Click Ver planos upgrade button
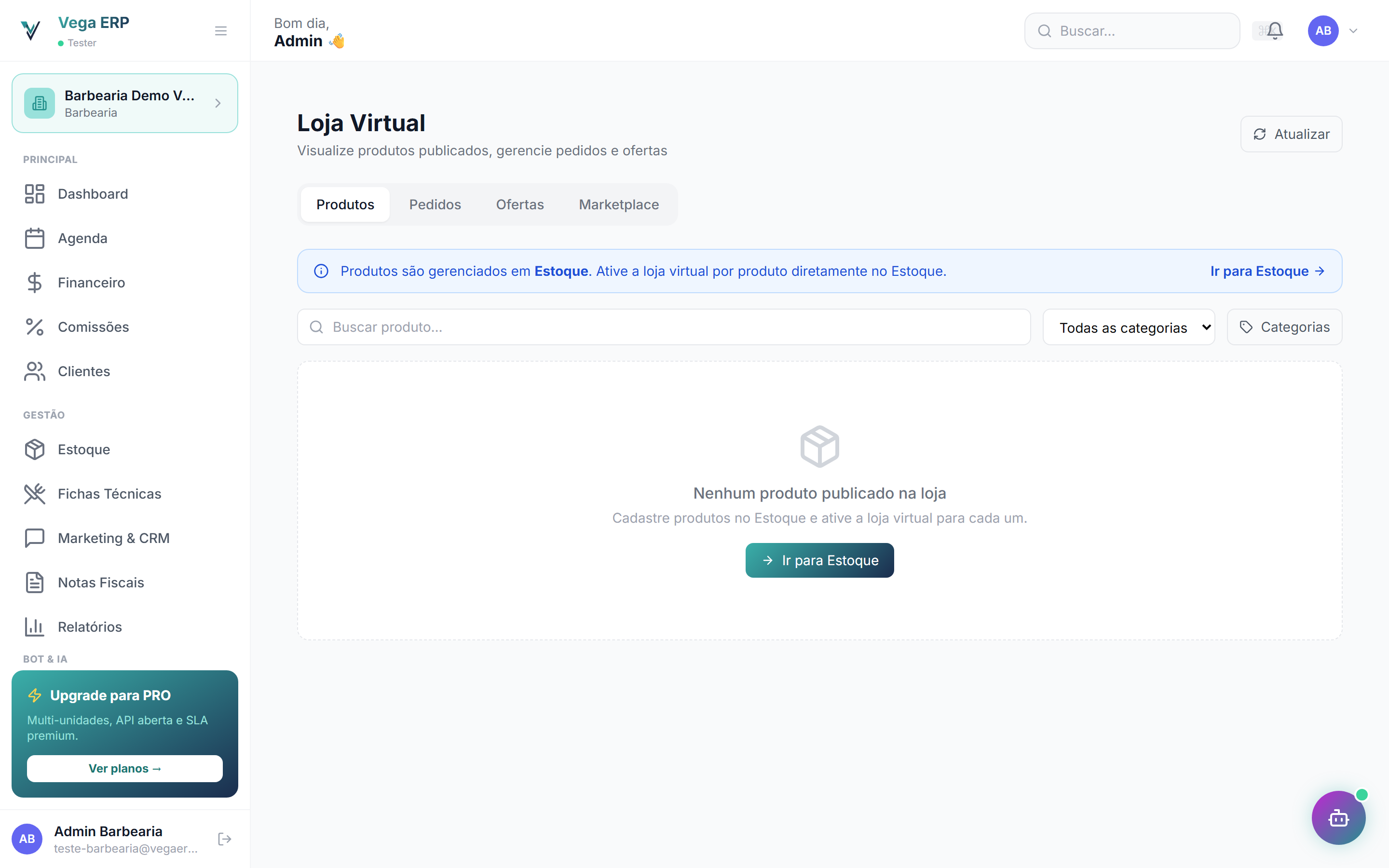Viewport: 1389px width, 868px height. tap(124, 769)
